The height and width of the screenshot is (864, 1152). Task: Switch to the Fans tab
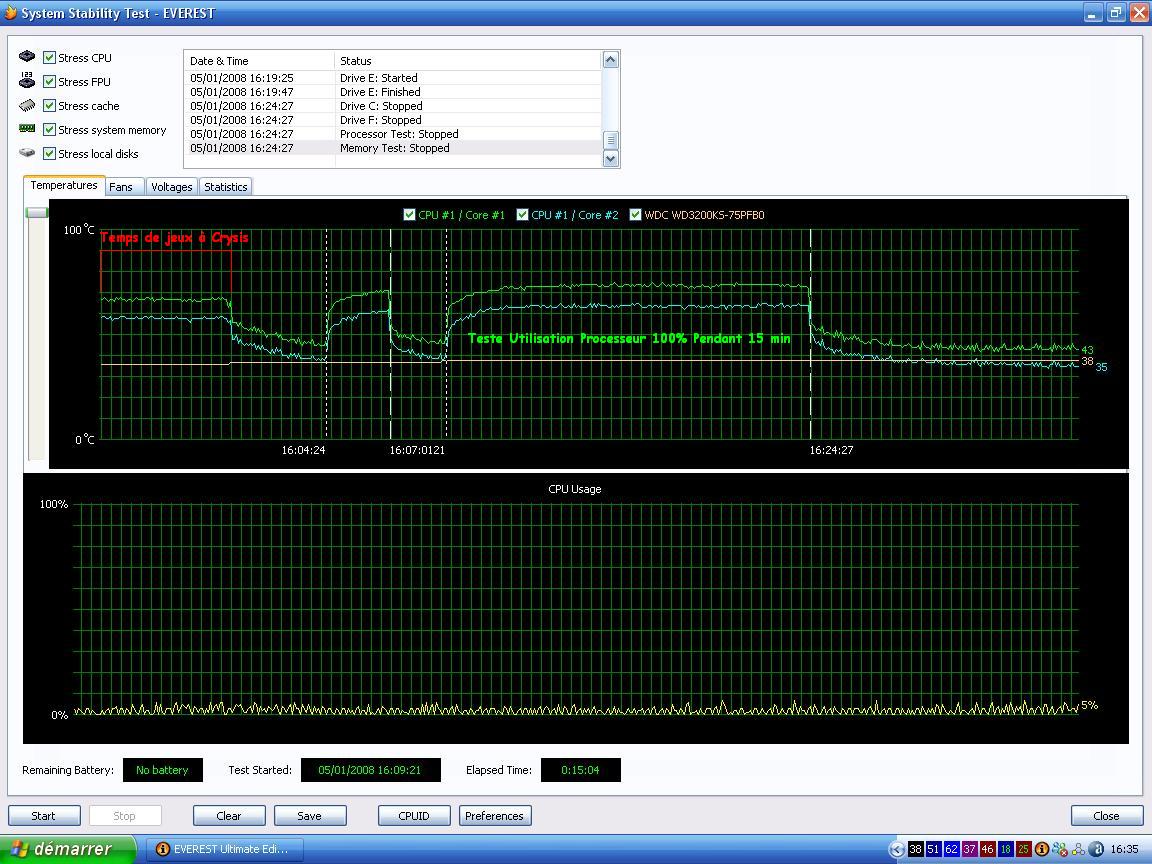click(x=121, y=187)
